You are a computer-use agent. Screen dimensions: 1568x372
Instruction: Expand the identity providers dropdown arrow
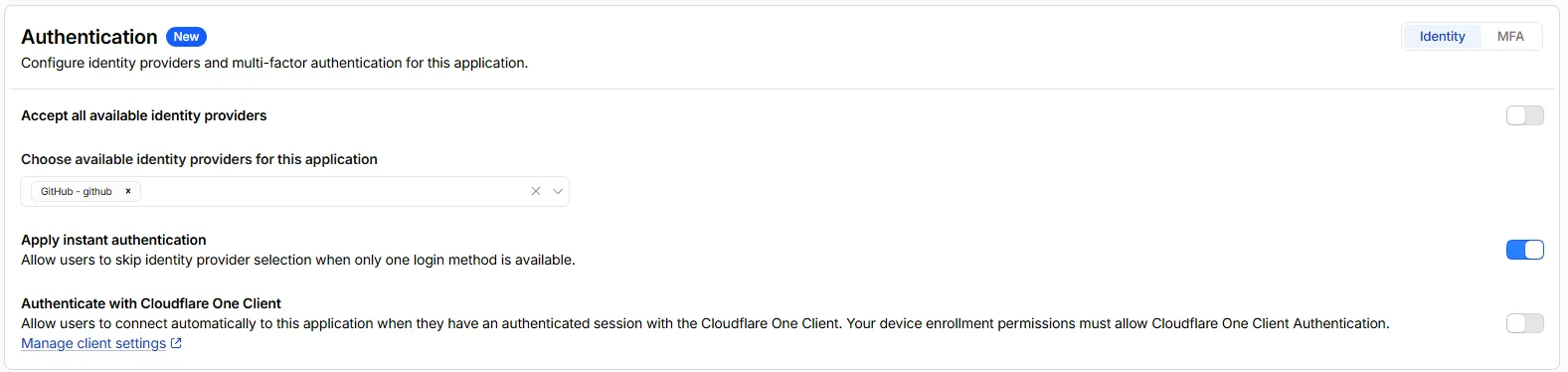558,191
